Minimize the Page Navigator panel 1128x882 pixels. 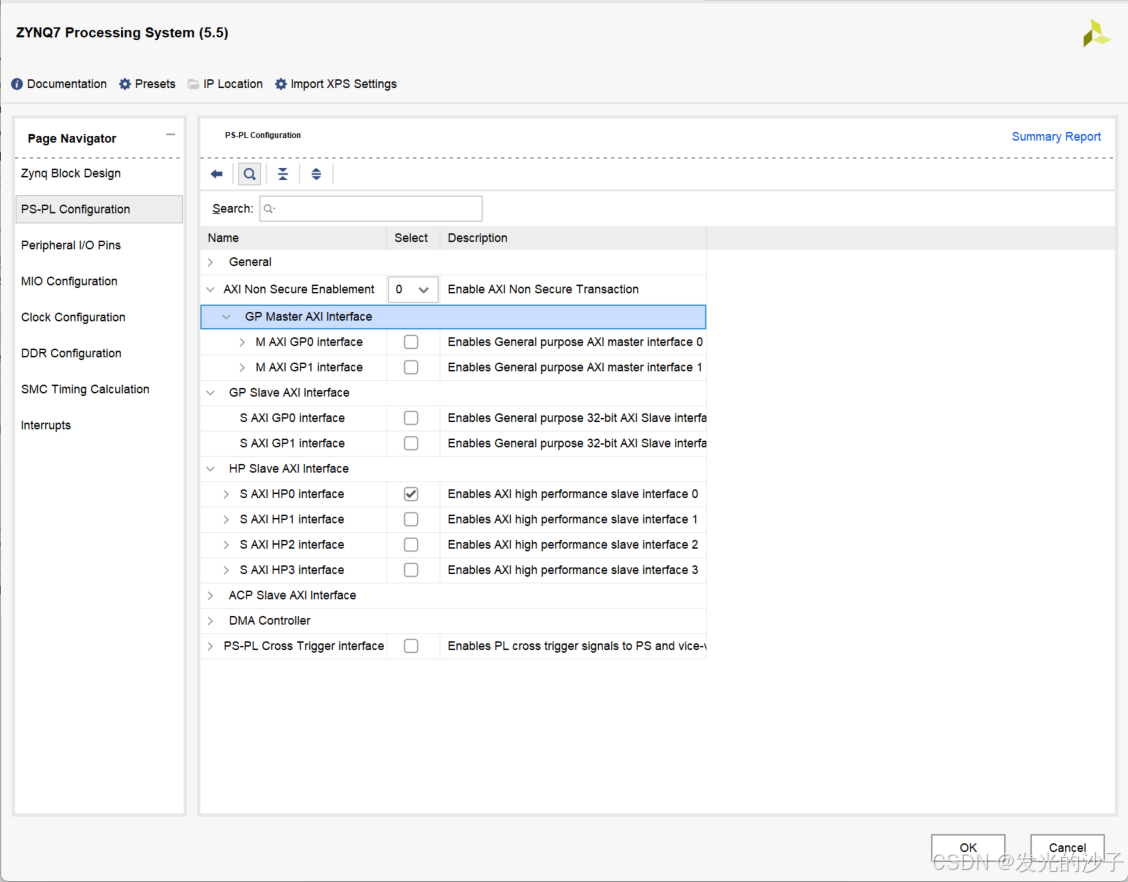170,135
